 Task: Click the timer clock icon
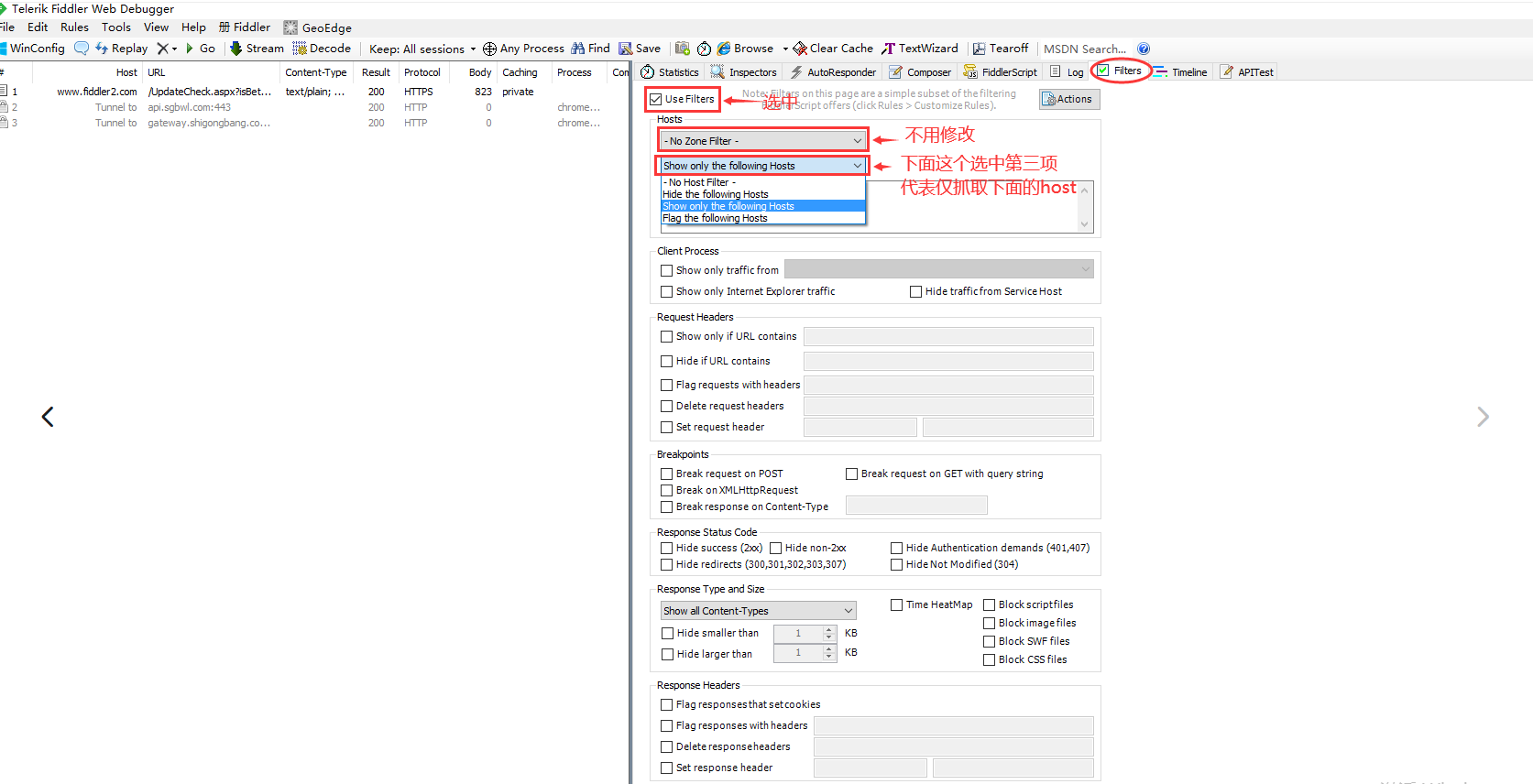[x=704, y=49]
